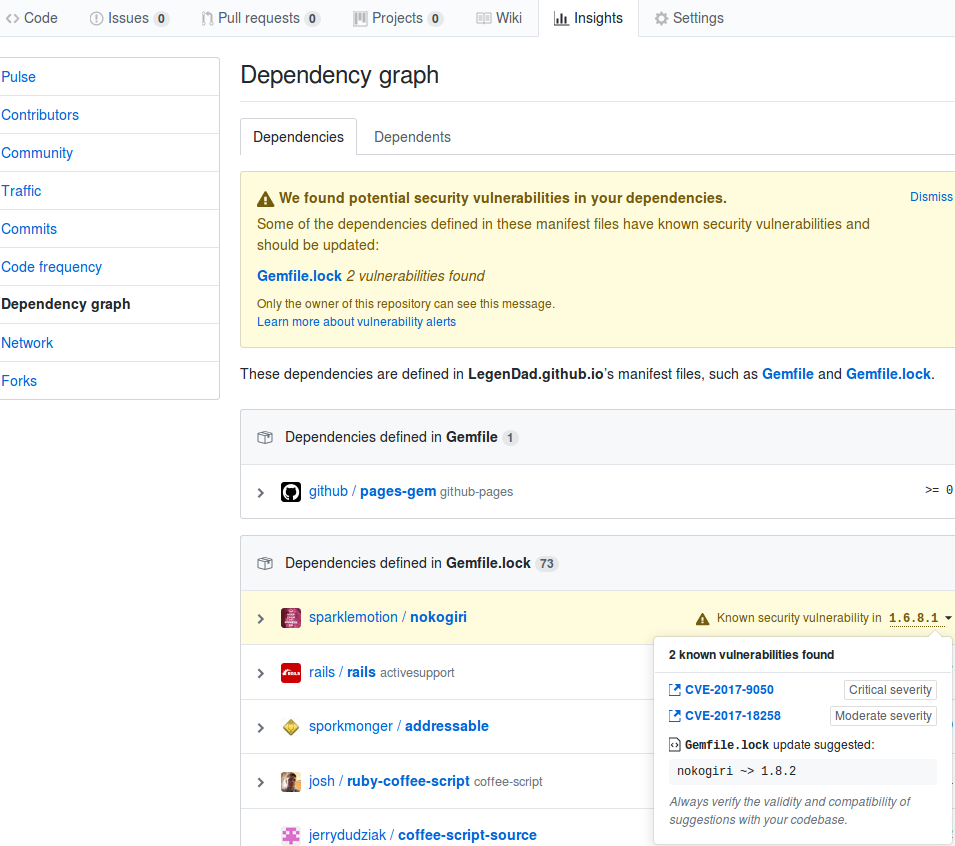This screenshot has height=846, width=955.
Task: Open the pages-gem repository link
Action: point(398,491)
